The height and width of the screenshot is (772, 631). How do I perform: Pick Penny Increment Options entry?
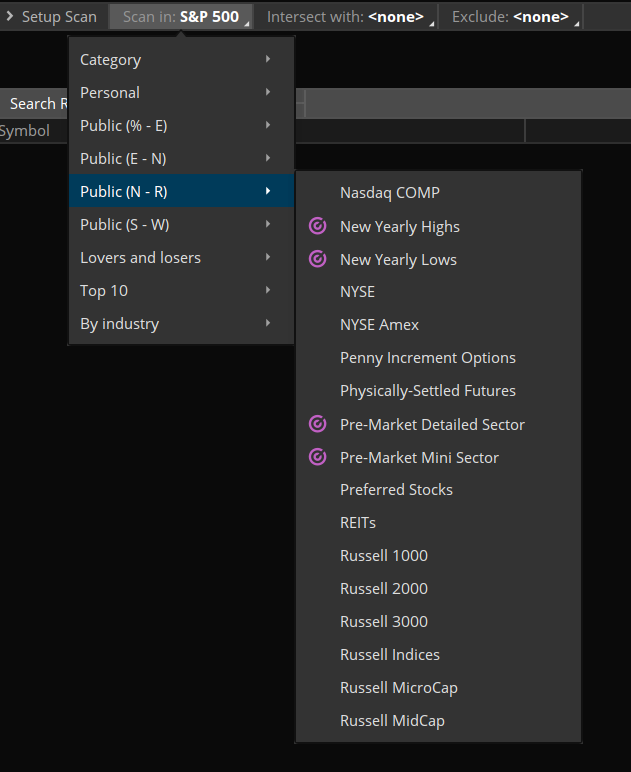tap(427, 358)
